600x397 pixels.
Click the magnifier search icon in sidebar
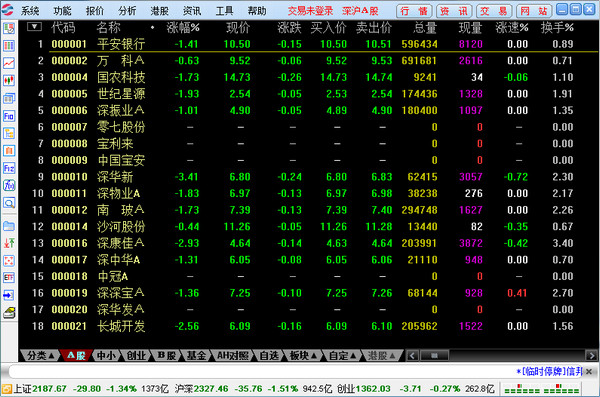tap(9, 203)
